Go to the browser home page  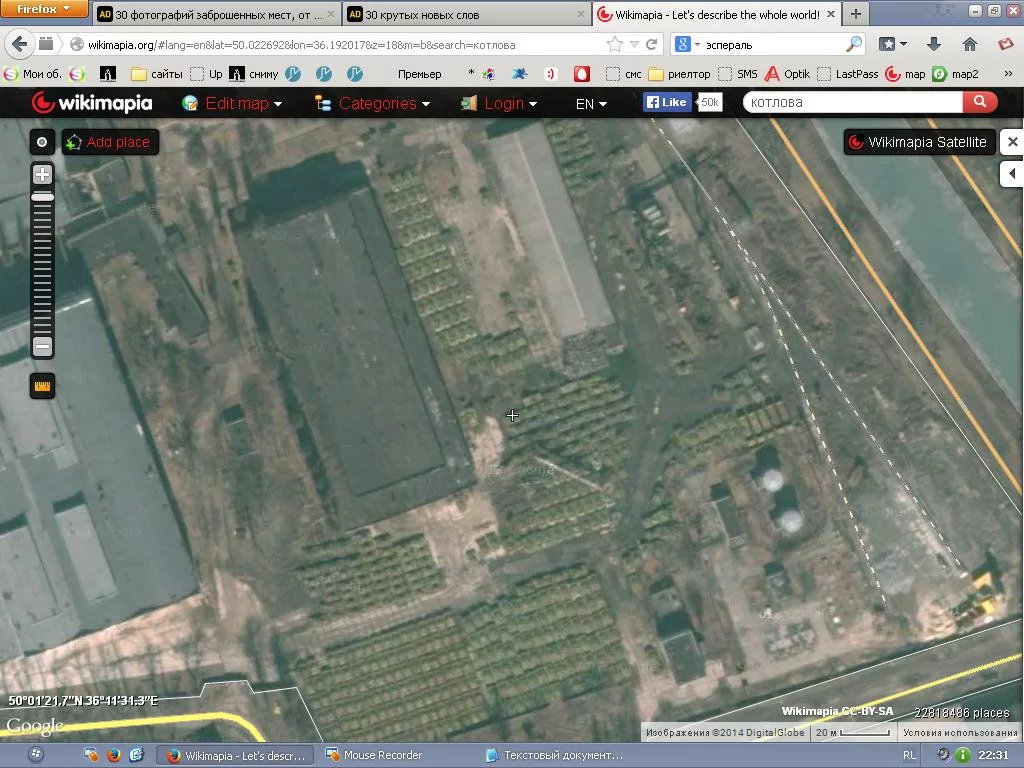970,44
